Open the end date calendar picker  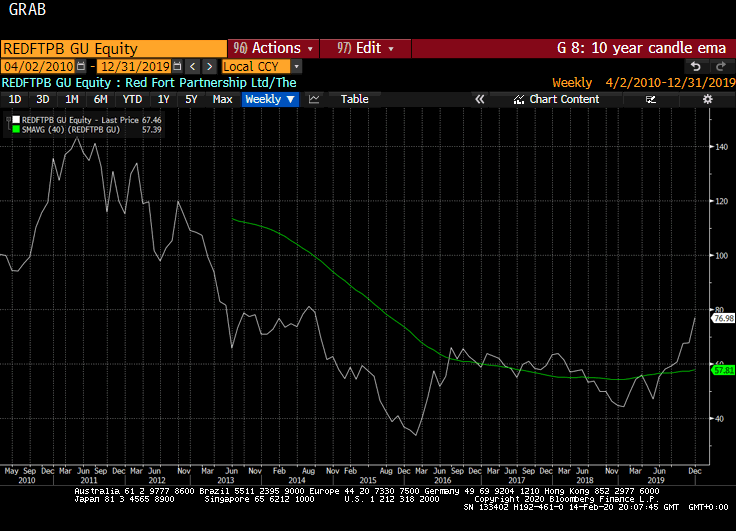177,66
